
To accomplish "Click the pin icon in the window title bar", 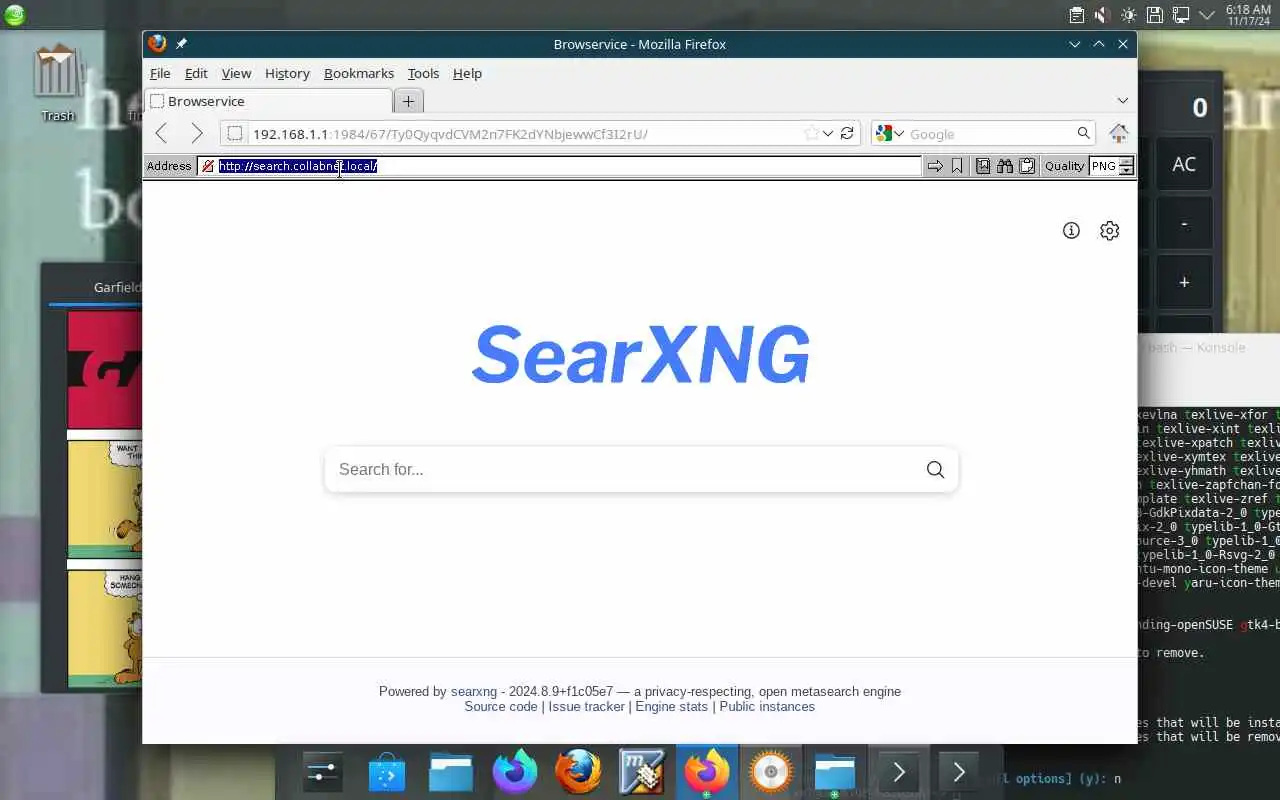I will [x=181, y=44].
